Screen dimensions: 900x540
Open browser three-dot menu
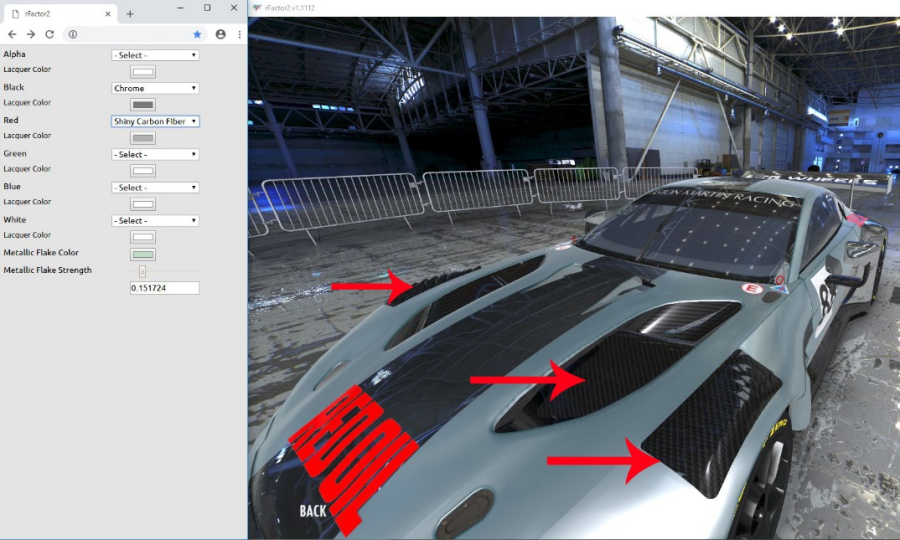coord(239,34)
